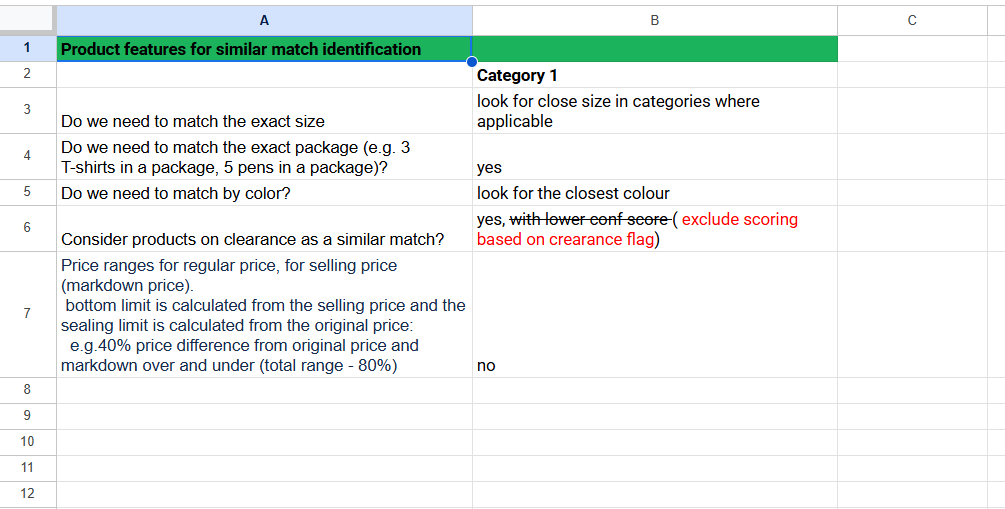Click the select-all corner box
1005x509 pixels.
27,20
